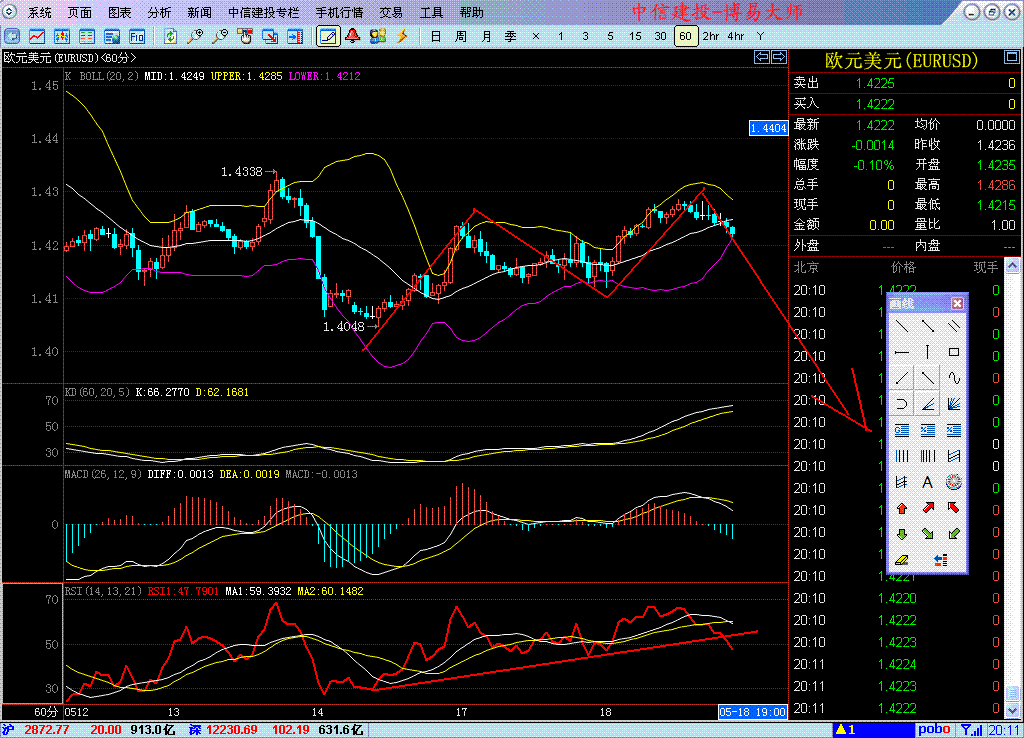Click the chart next arrow button
The image size is (1024, 738).
[x=778, y=57]
